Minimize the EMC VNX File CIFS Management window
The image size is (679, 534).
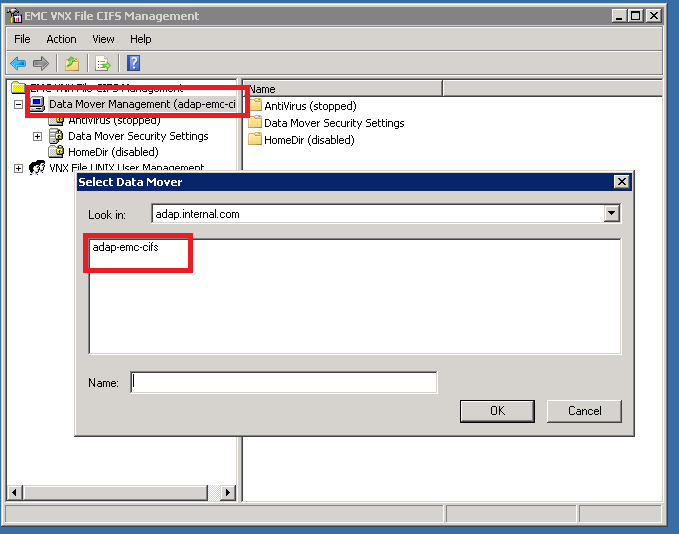(619, 16)
